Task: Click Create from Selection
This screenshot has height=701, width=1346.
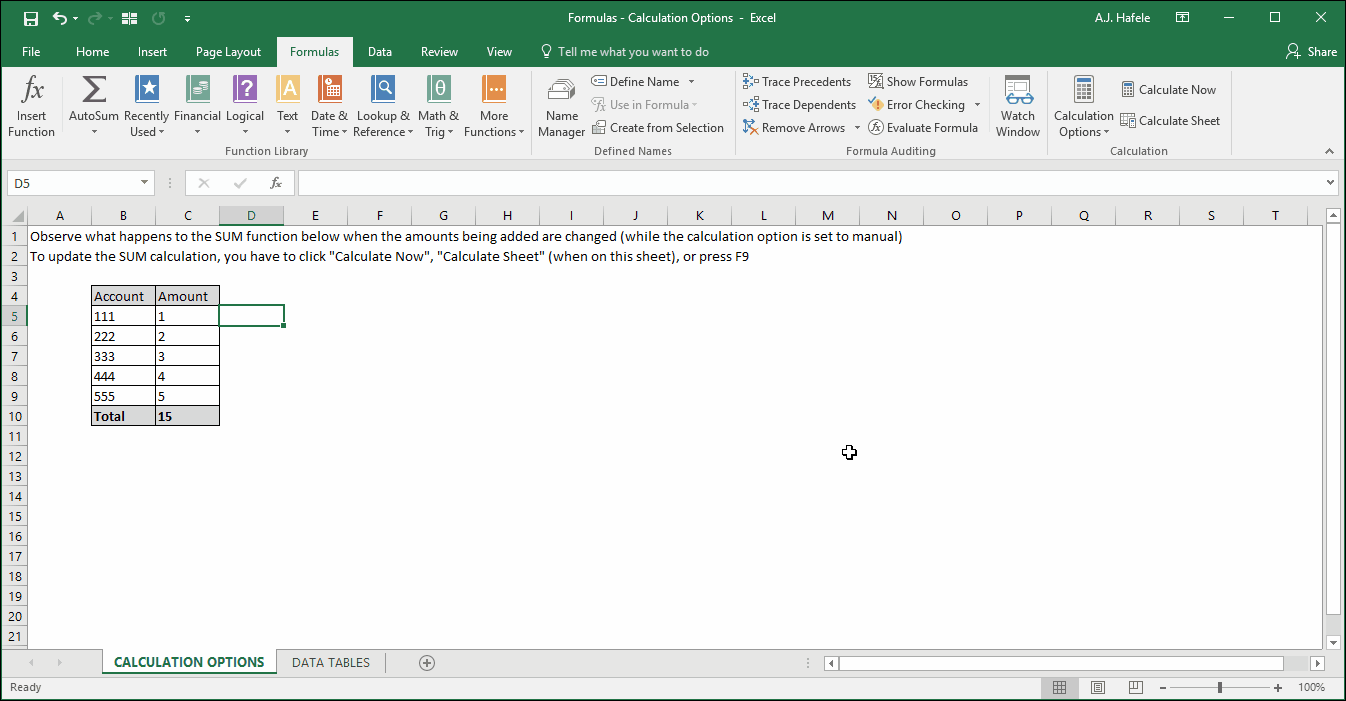Action: (658, 128)
